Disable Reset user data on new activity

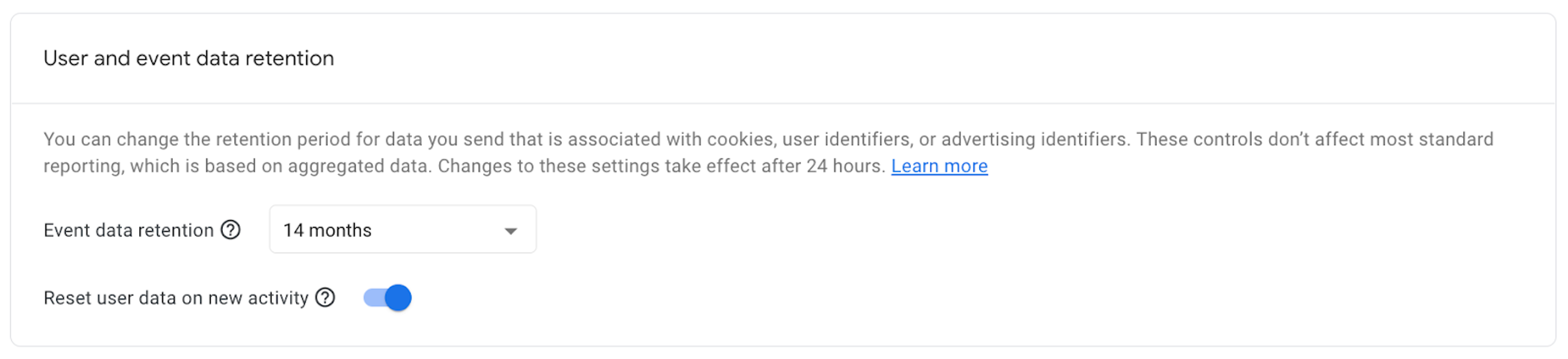click(387, 297)
